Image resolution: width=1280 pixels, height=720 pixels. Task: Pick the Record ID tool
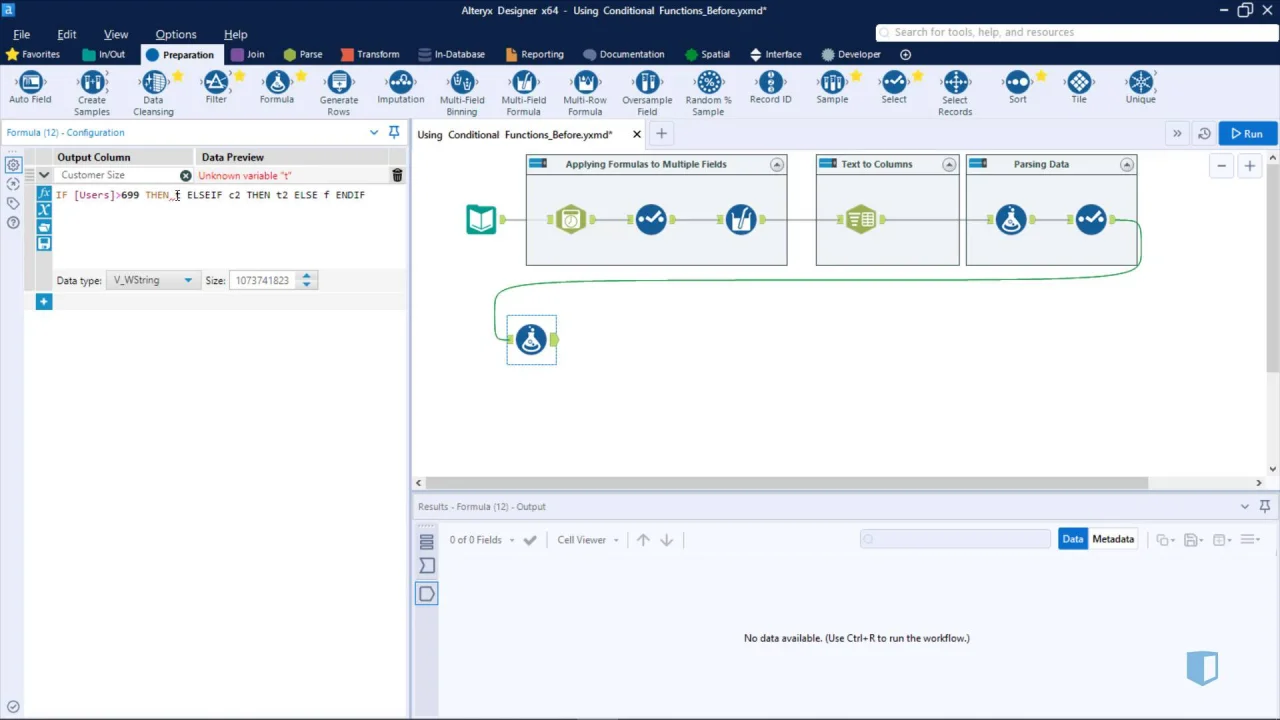tap(770, 89)
